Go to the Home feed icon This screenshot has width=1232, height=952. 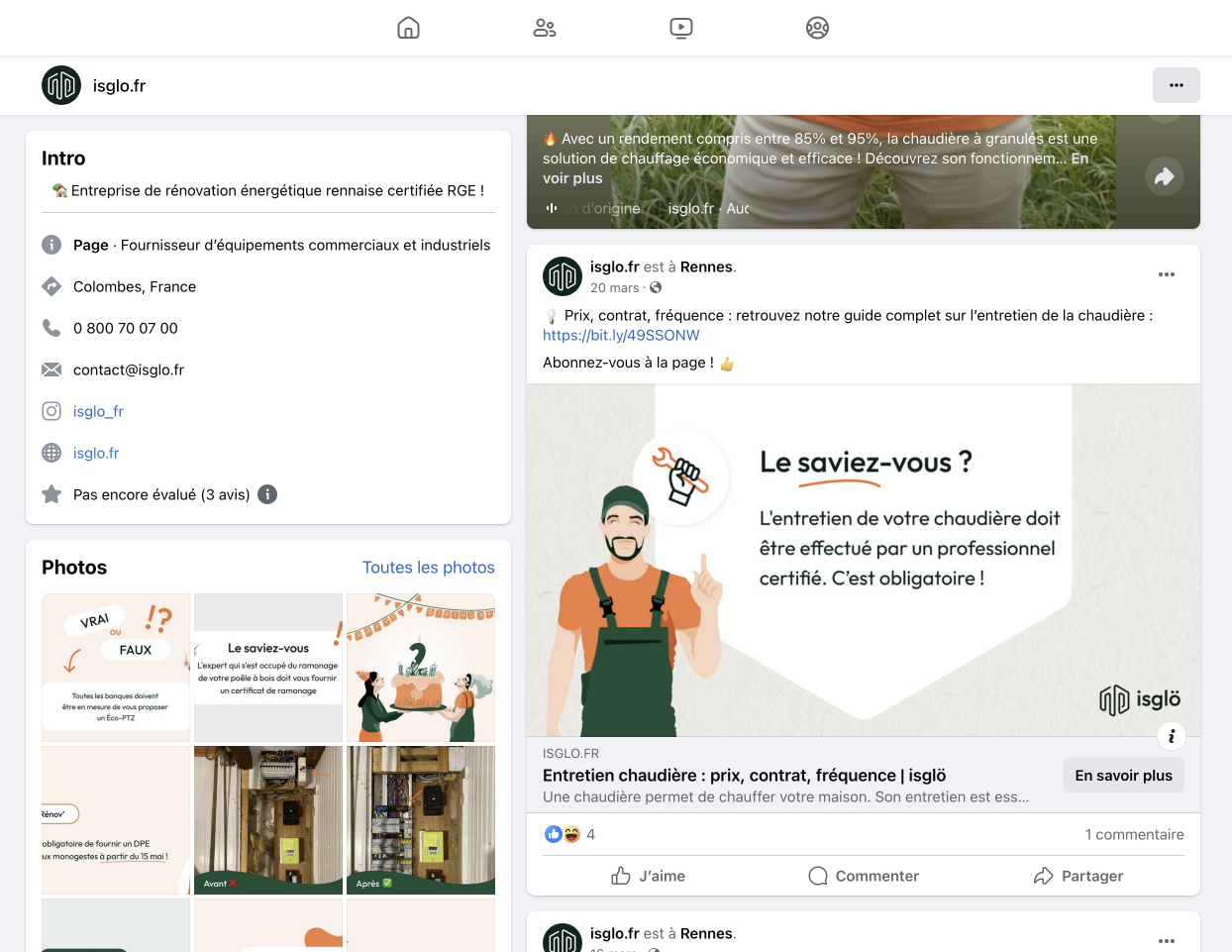[408, 28]
